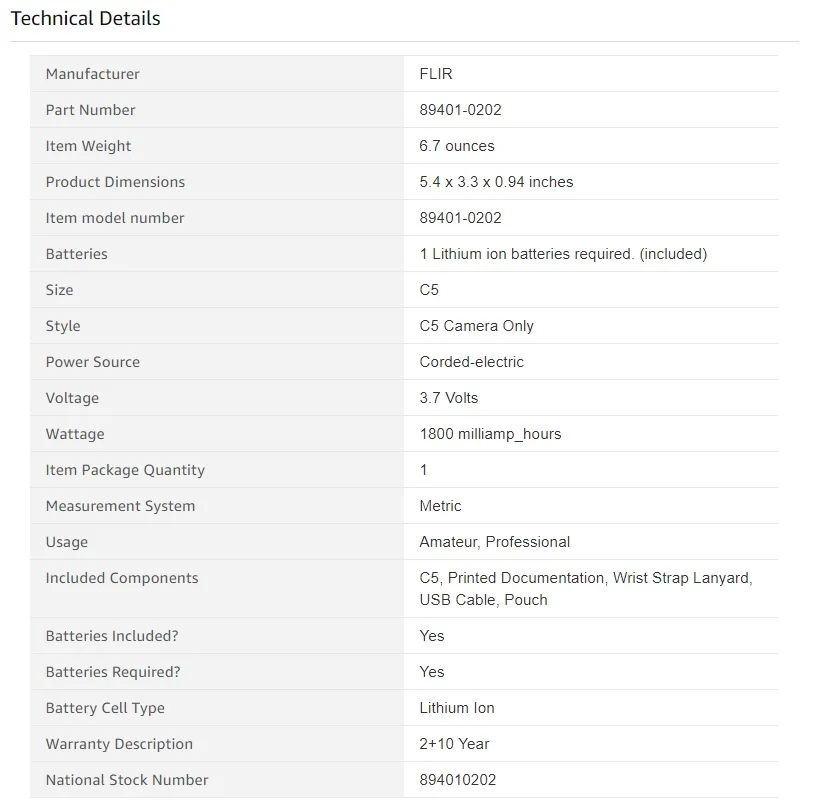Click the 2+10 Year warranty value
Image resolution: width=816 pixels, height=810 pixels.
pyautogui.click(x=454, y=744)
